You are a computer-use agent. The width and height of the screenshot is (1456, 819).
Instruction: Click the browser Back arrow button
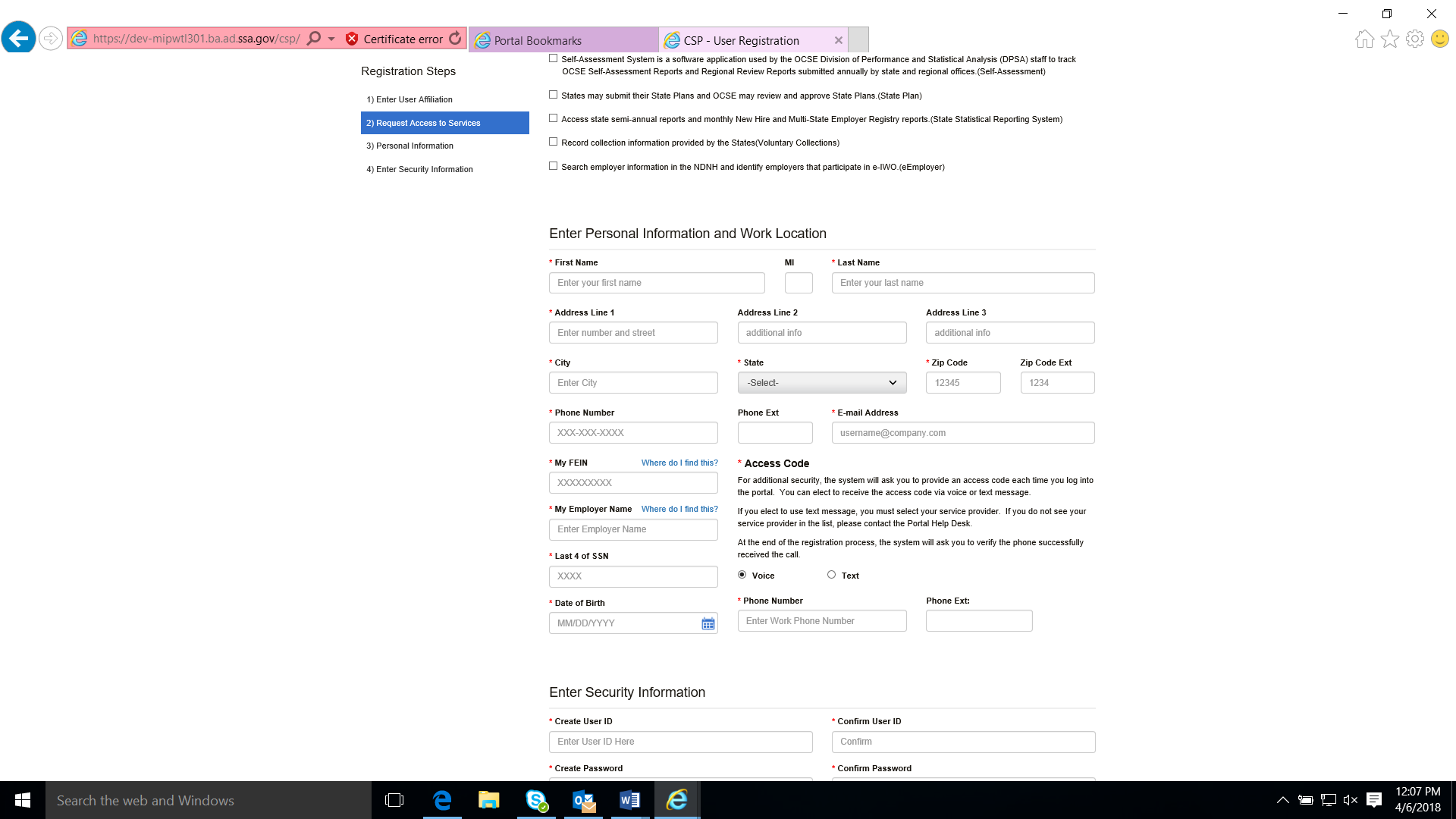[18, 38]
